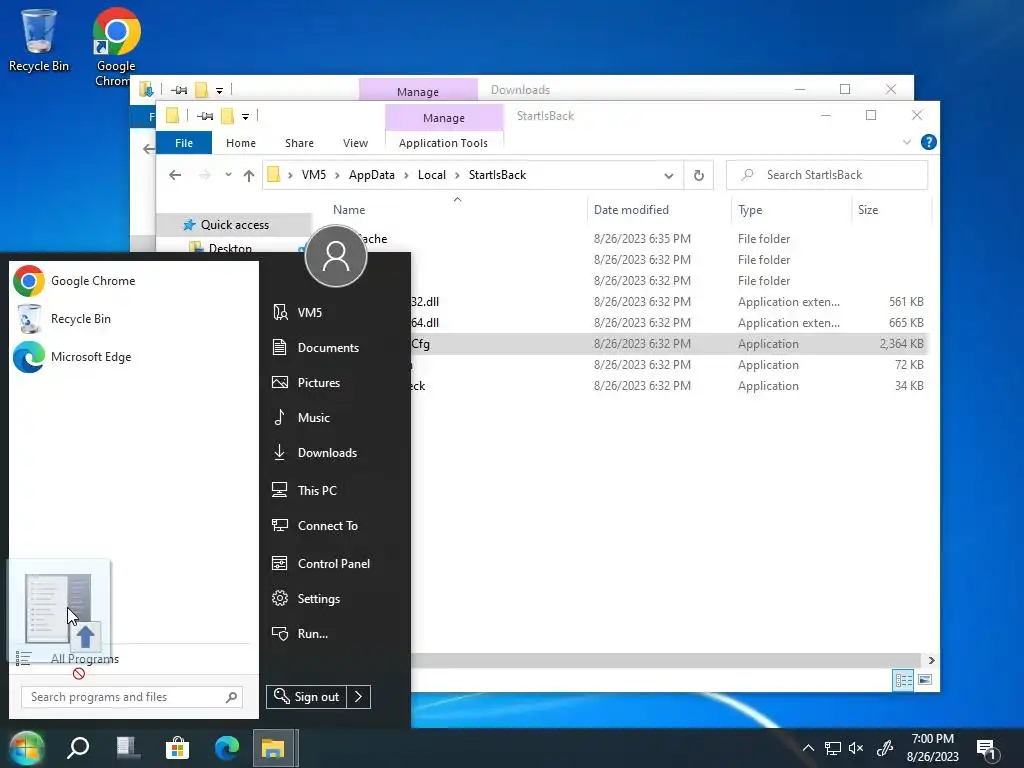This screenshot has width=1024, height=768.
Task: Click the Sign out button
Action: click(306, 697)
